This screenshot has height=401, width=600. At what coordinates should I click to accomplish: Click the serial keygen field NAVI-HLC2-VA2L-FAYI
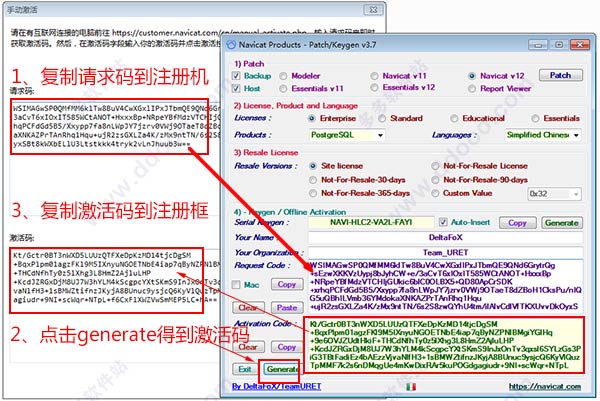[x=371, y=222]
